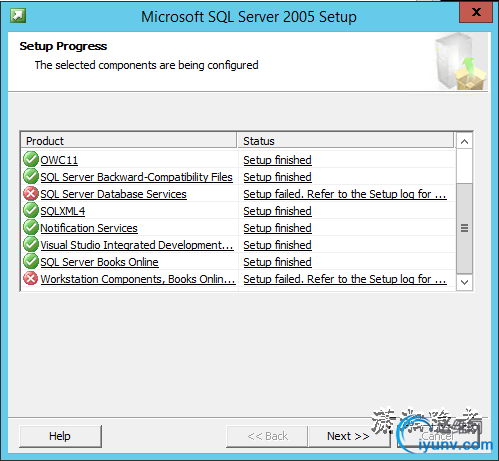The image size is (499, 461).
Task: View Setup finished status for Backward-Compatibility Files
Action: click(x=277, y=177)
